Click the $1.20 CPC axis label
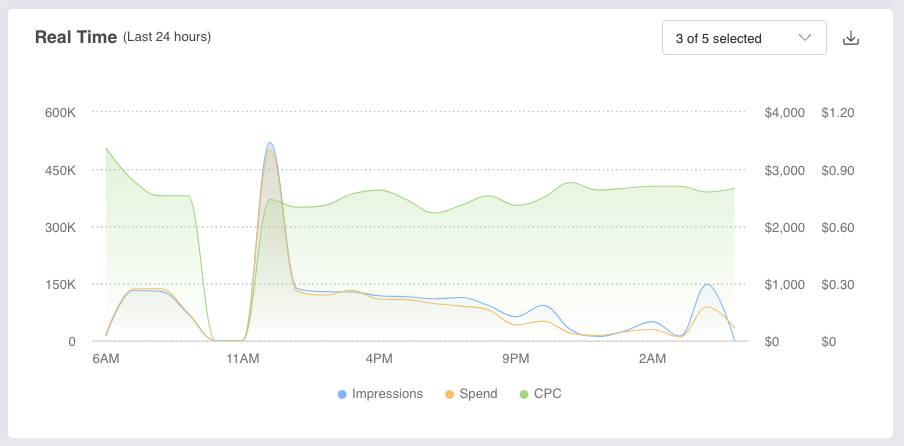The image size is (904, 446). click(x=837, y=113)
